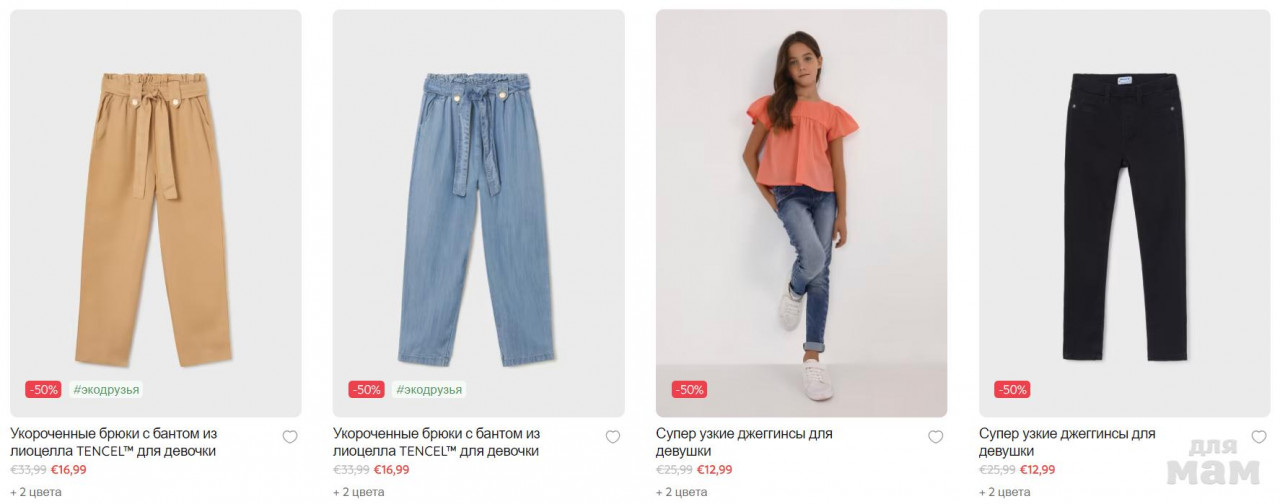Expand '+ 2 цвета' under blue denim trousers

click(359, 492)
